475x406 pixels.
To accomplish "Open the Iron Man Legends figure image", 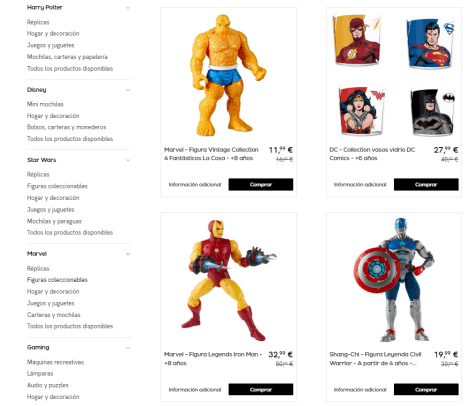I will 228,280.
